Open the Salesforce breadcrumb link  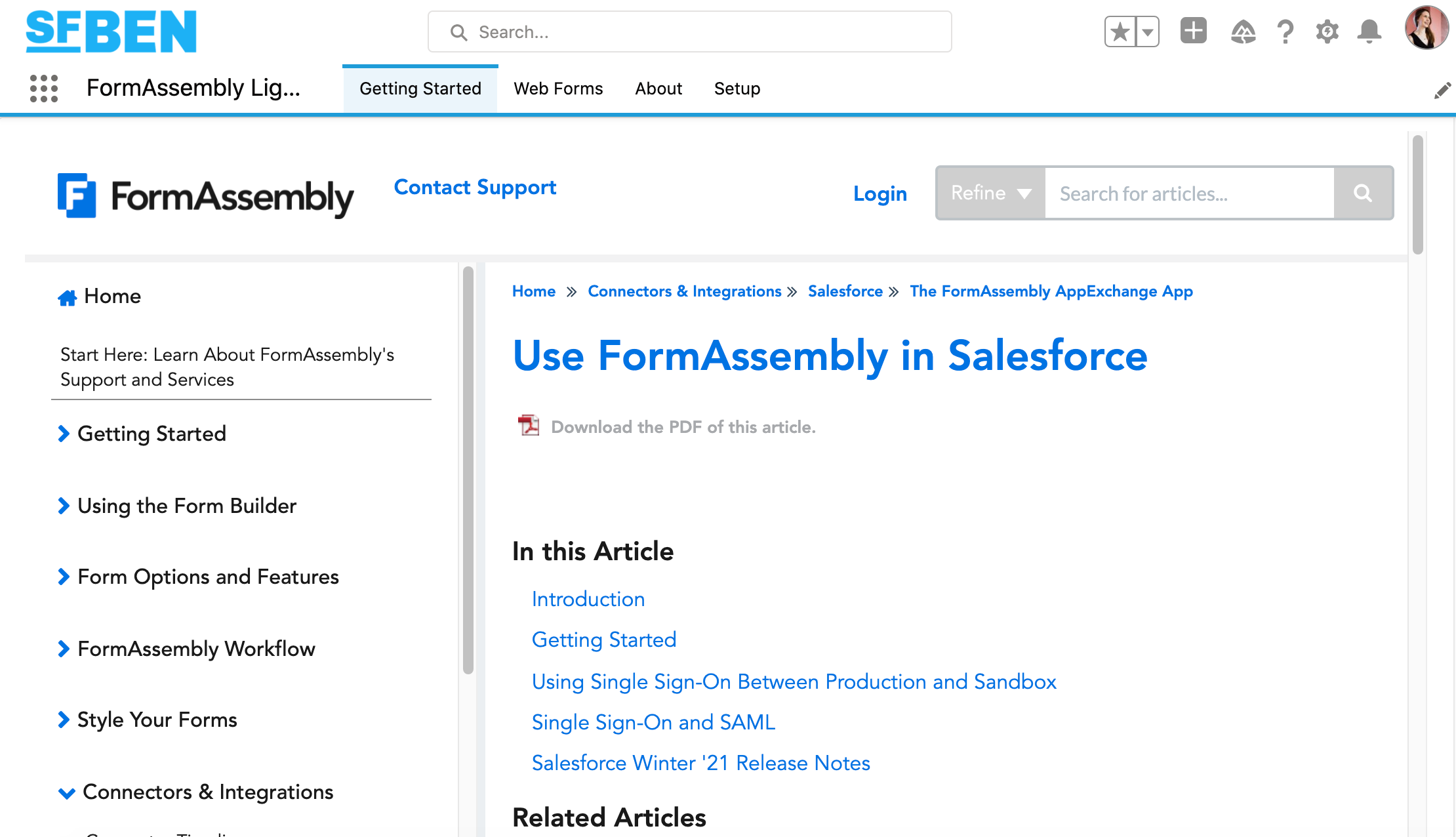point(845,291)
